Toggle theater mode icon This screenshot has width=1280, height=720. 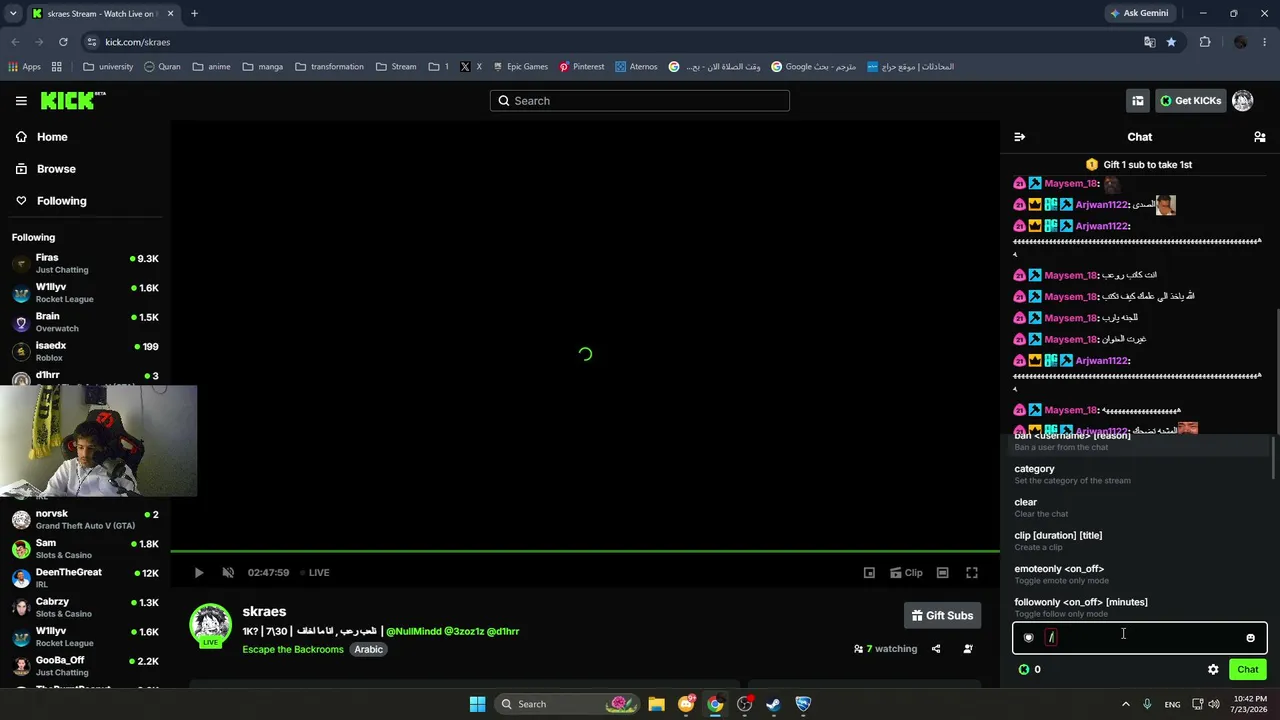(x=942, y=573)
